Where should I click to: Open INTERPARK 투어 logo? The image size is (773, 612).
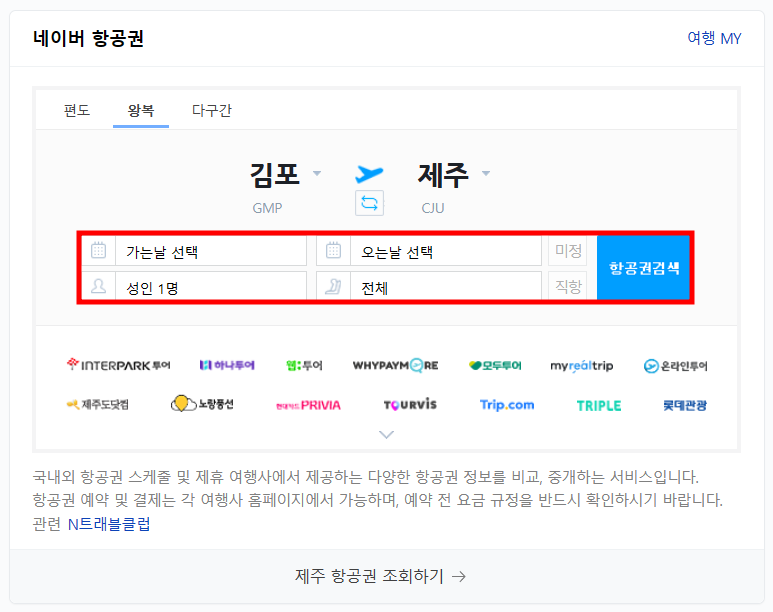pyautogui.click(x=118, y=365)
